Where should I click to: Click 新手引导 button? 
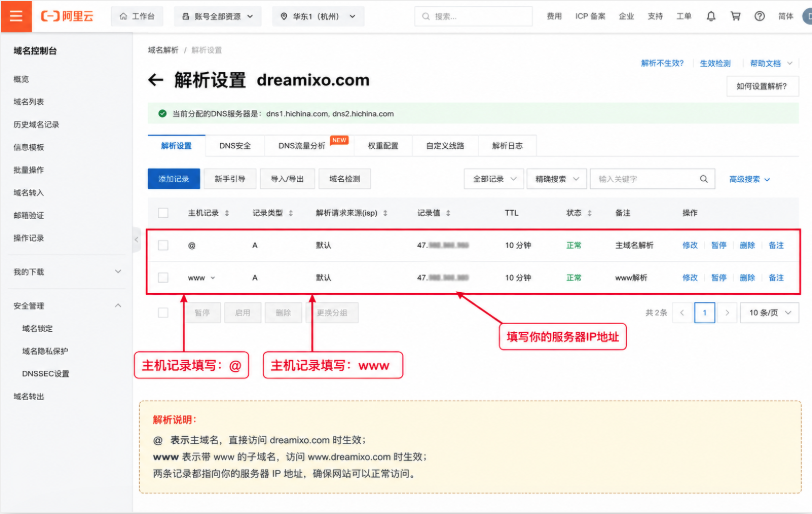(229, 179)
